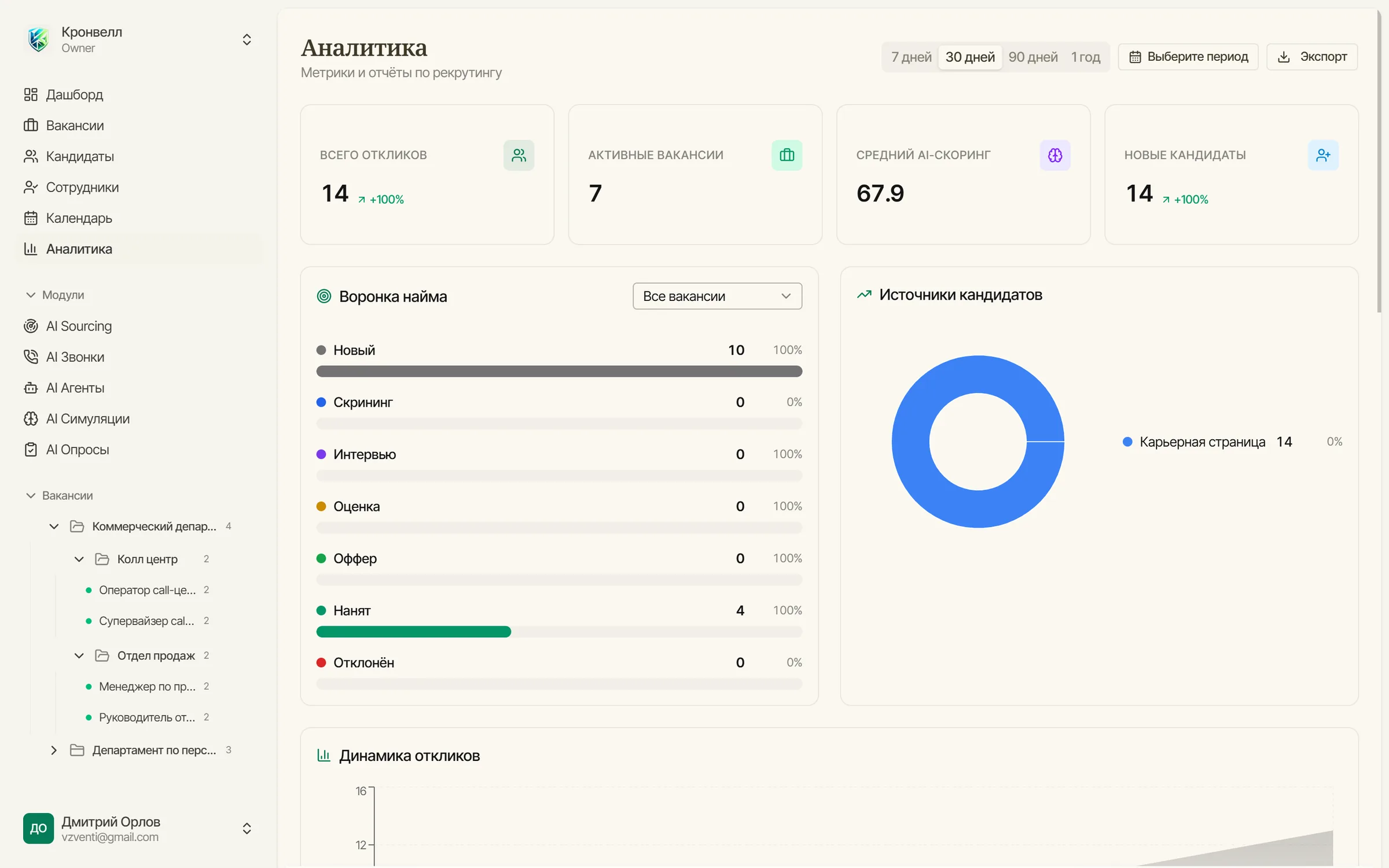
Task: Click the Скрининг stage row label
Action: 363,402
